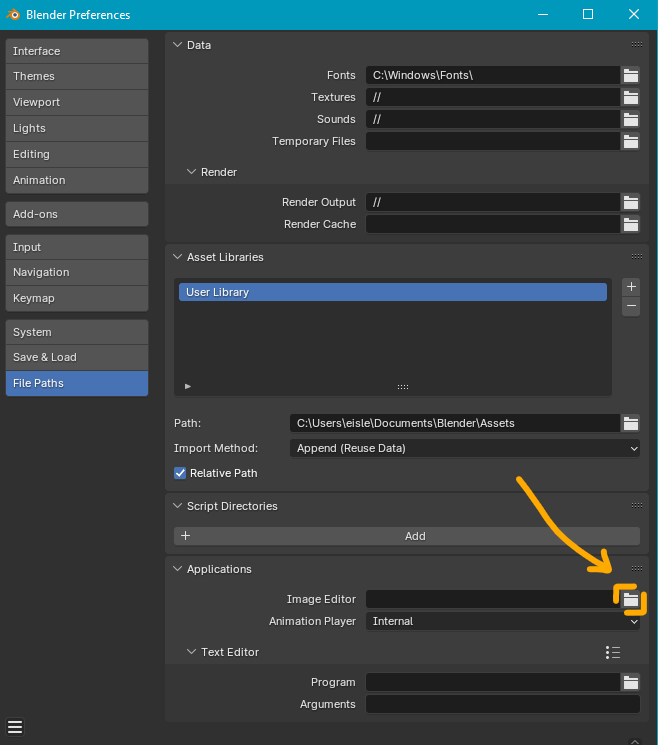Click folder icon beside Temporary Files field
The width and height of the screenshot is (658, 745).
(630, 141)
